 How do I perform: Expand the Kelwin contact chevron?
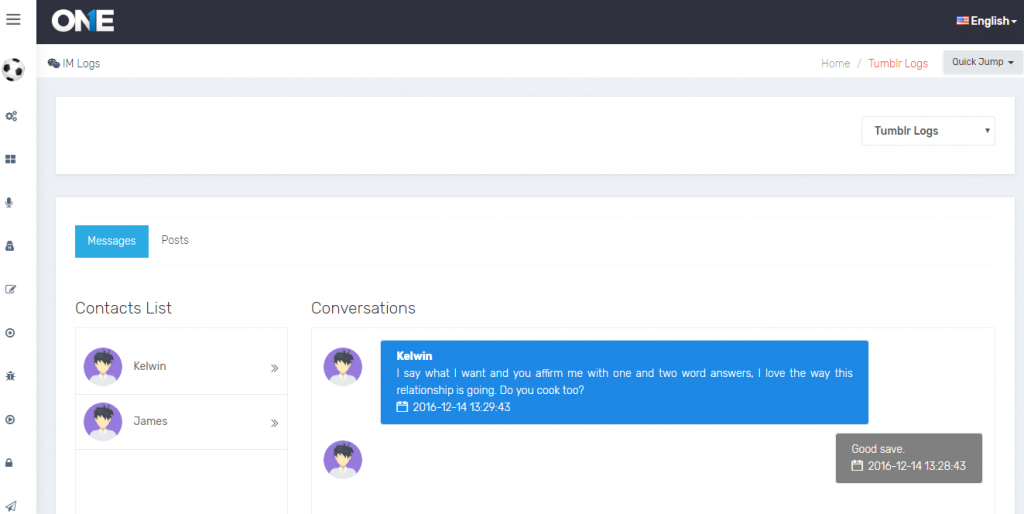tap(274, 368)
